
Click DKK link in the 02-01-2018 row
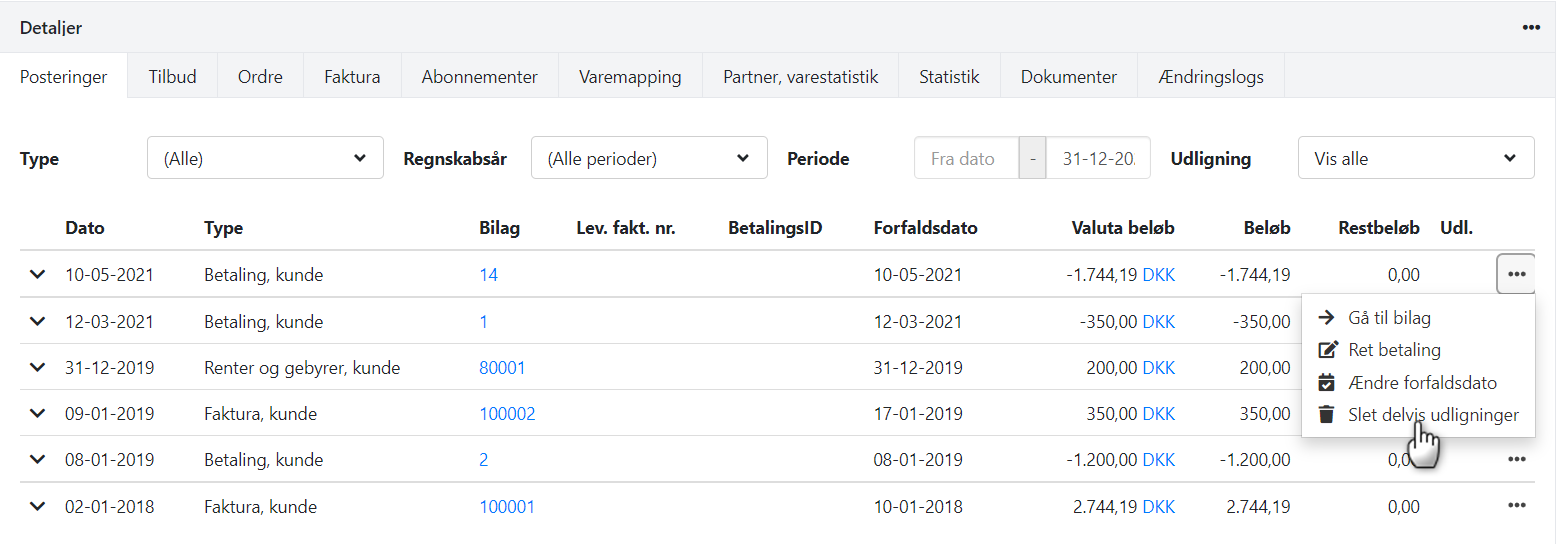(x=1159, y=507)
